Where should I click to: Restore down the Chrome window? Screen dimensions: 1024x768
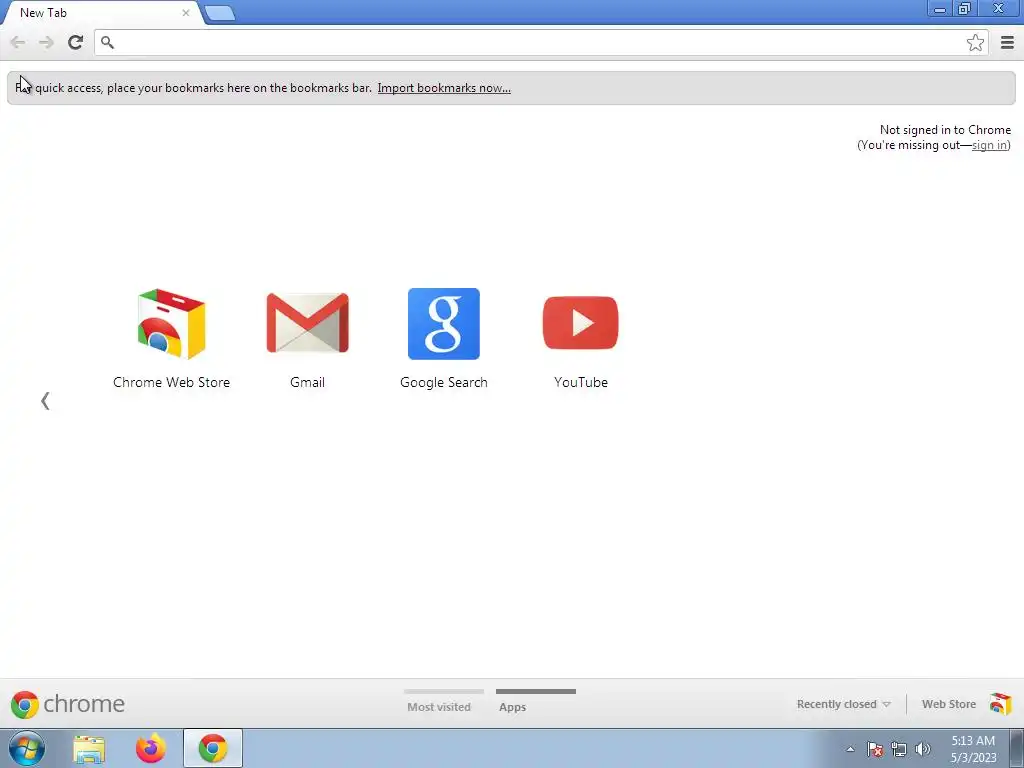click(965, 8)
